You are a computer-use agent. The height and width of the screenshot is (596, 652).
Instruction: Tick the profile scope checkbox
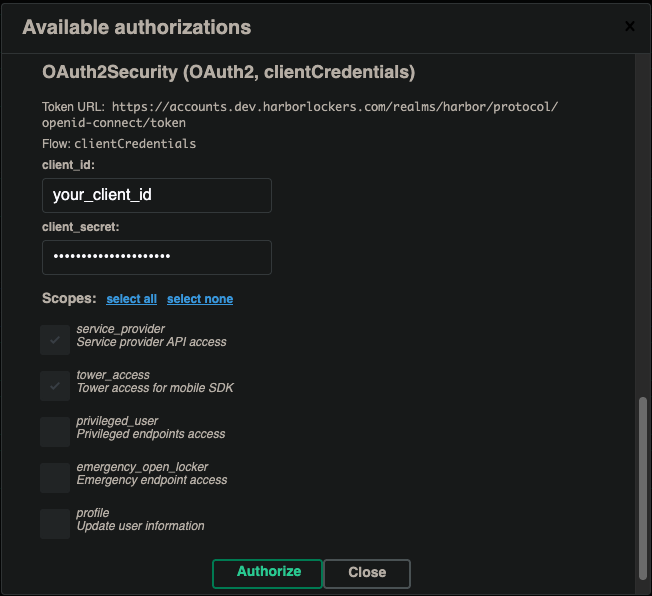pos(55,524)
